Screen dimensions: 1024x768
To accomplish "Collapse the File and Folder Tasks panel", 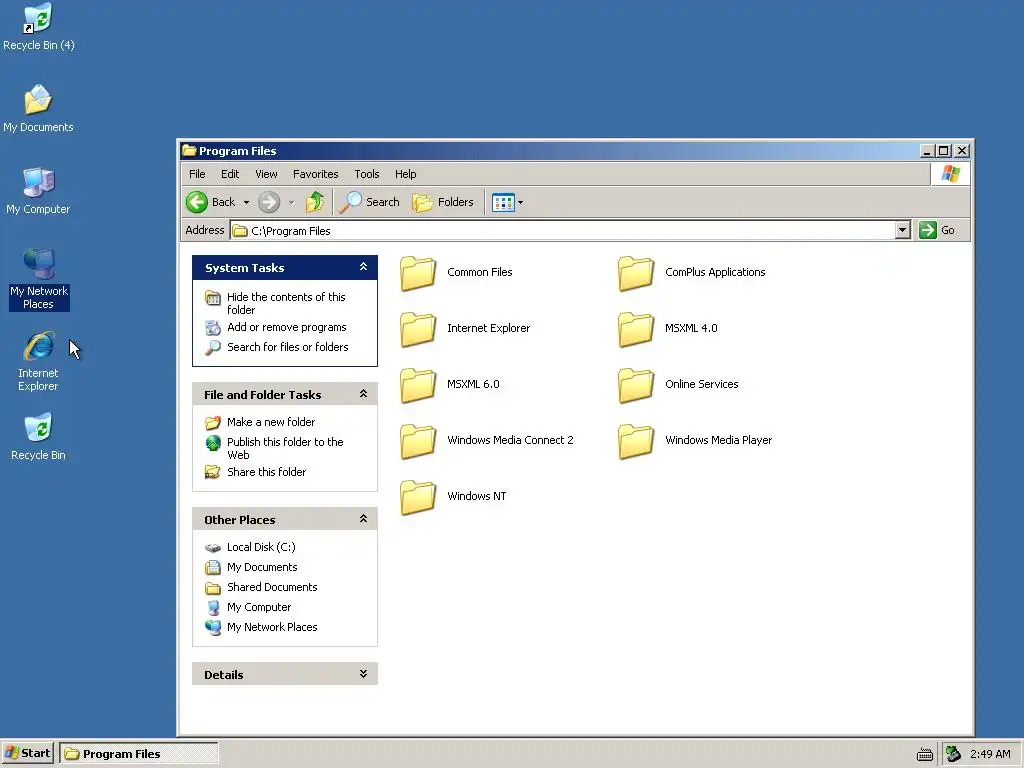I will (363, 394).
